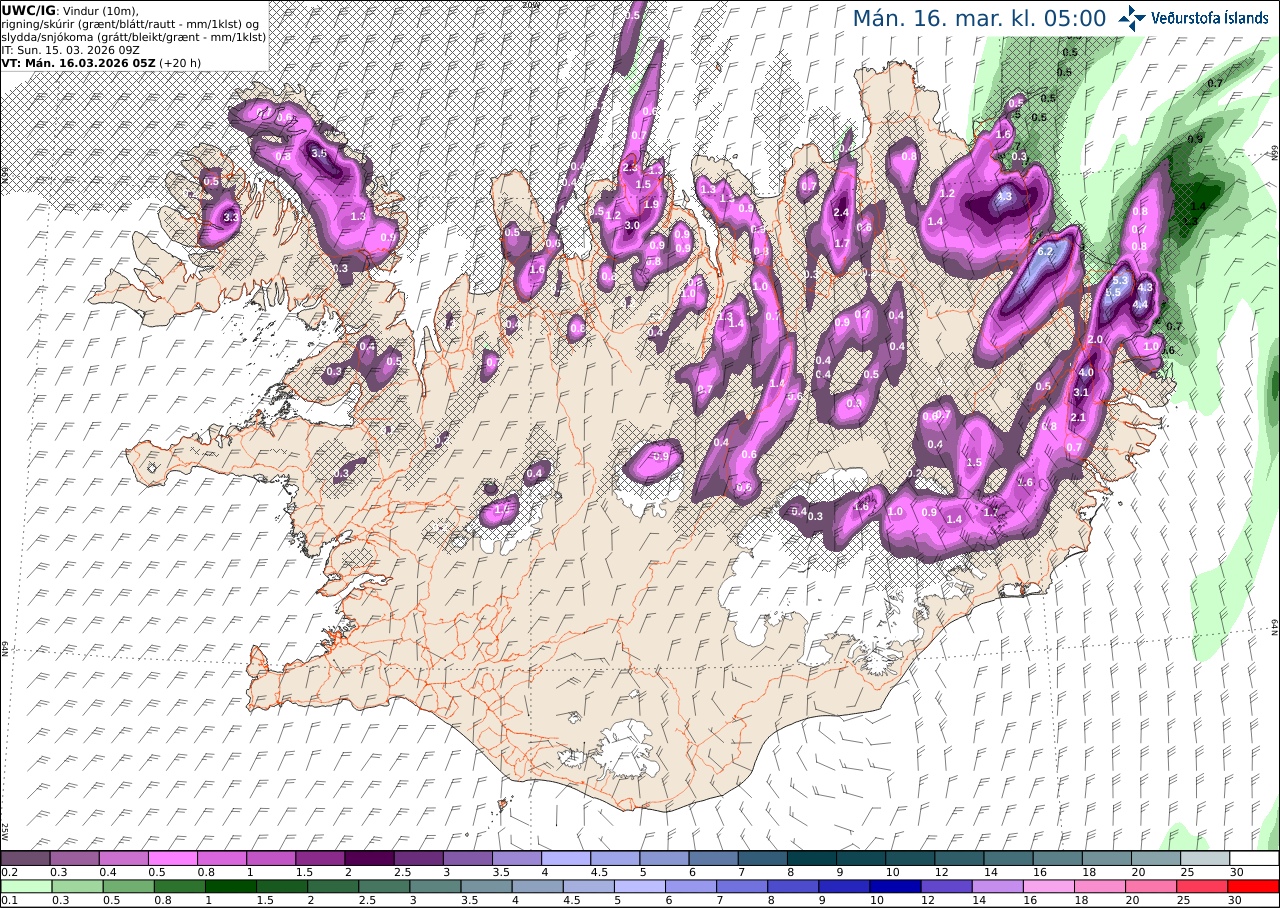Viewport: 1280px width, 908px height.
Task: Click the 3.1 snowfall value in the east
Action: (1080, 393)
